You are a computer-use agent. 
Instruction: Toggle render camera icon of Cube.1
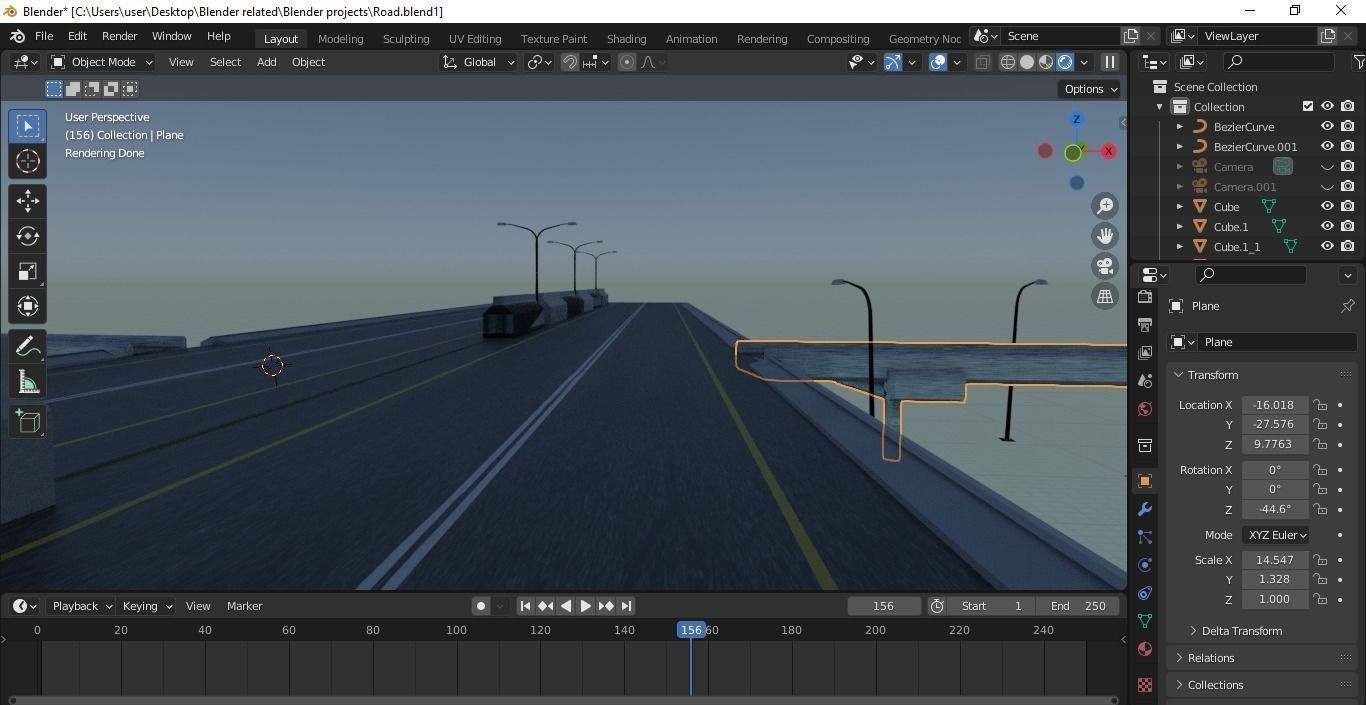pyautogui.click(x=1348, y=227)
